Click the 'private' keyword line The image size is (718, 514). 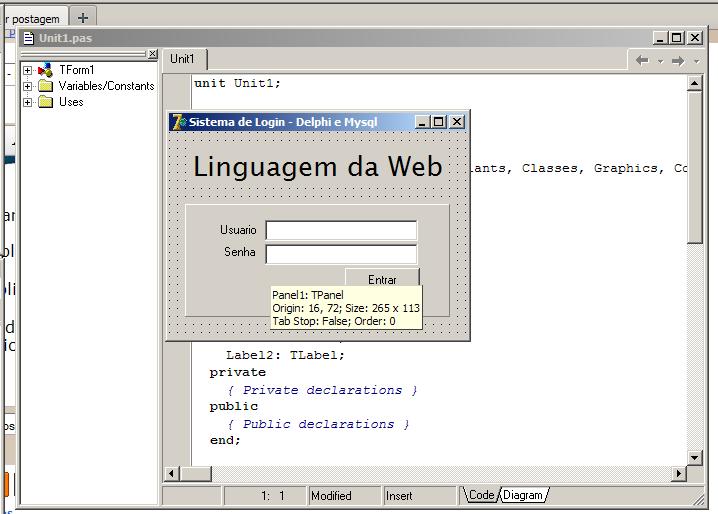tap(238, 372)
